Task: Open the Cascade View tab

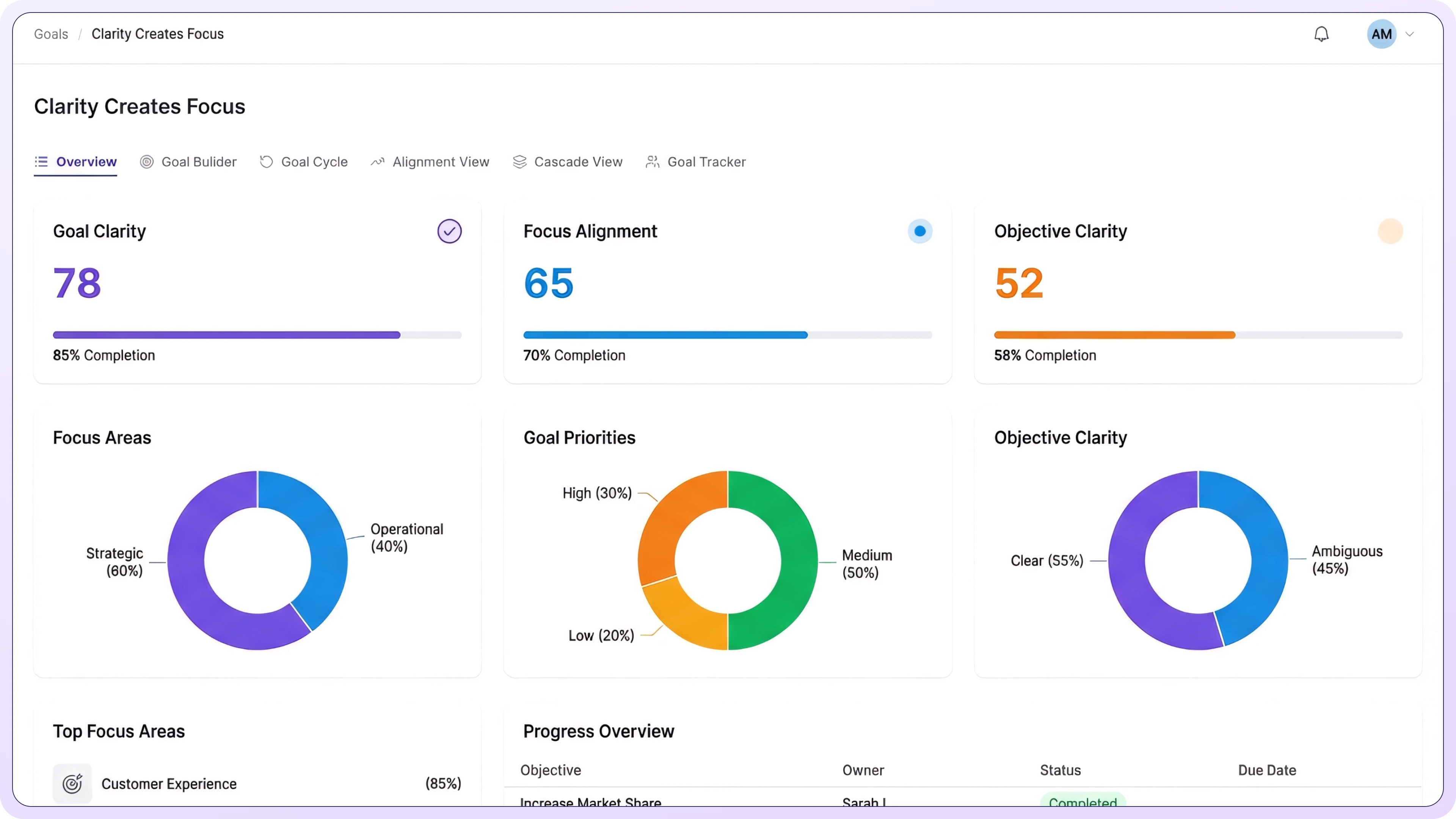Action: [577, 162]
